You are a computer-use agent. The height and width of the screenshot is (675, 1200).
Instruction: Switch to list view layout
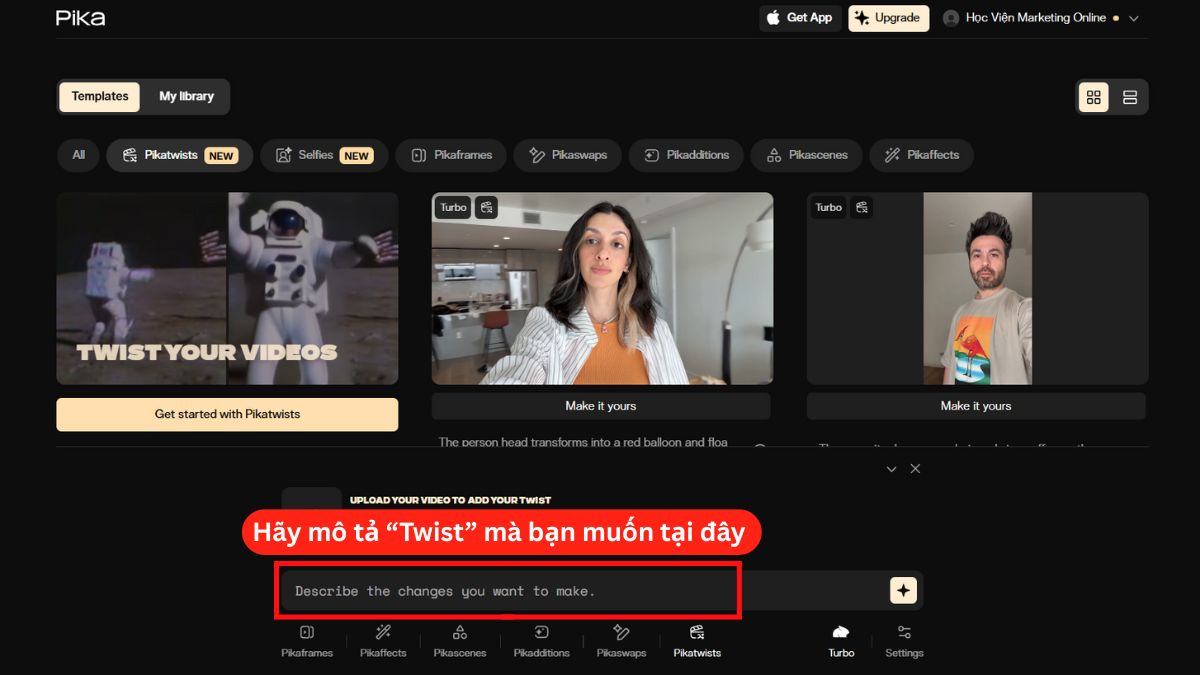pos(1130,97)
